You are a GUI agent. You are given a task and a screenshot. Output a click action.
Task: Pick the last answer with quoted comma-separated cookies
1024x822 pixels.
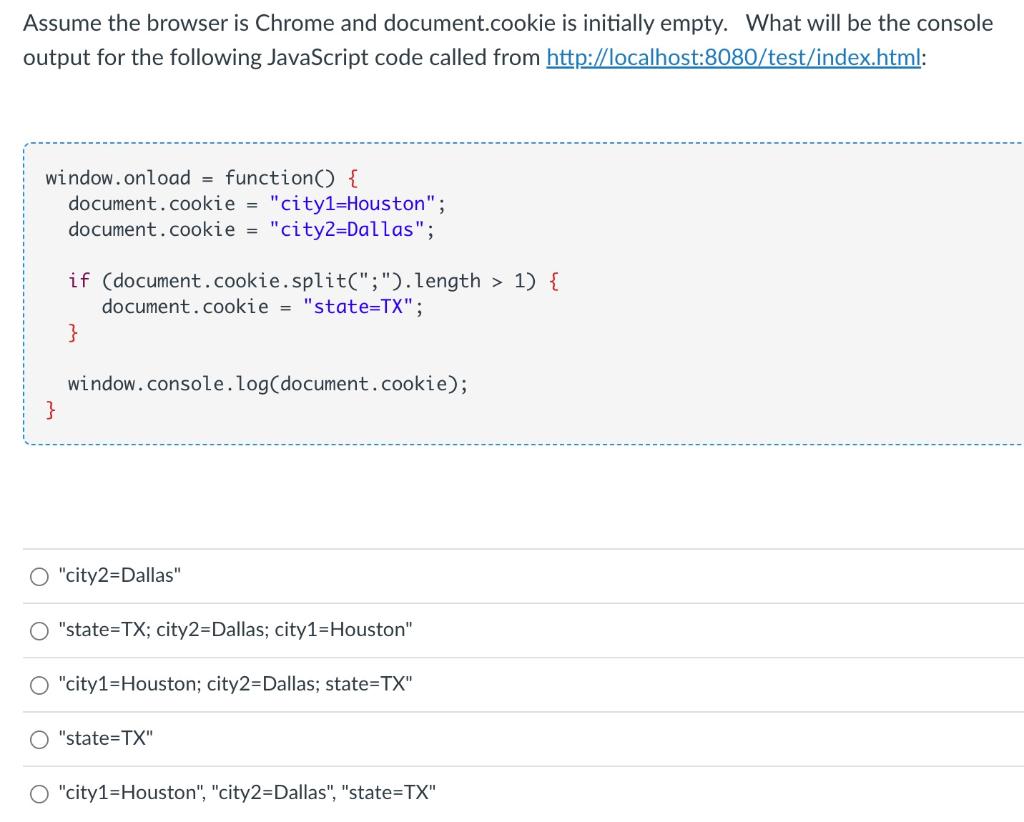point(39,793)
